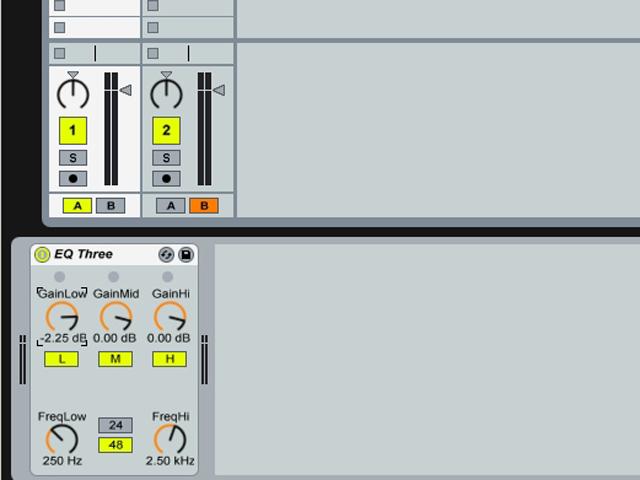The height and width of the screenshot is (480, 640).
Task: Click the EQ Three hot-swap preset icon
Action: pyautogui.click(x=166, y=255)
